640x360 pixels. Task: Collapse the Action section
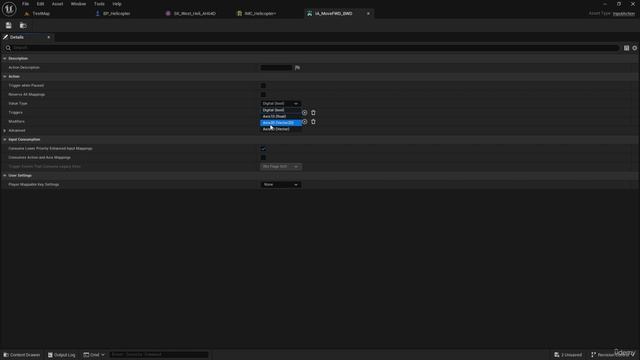pos(4,77)
